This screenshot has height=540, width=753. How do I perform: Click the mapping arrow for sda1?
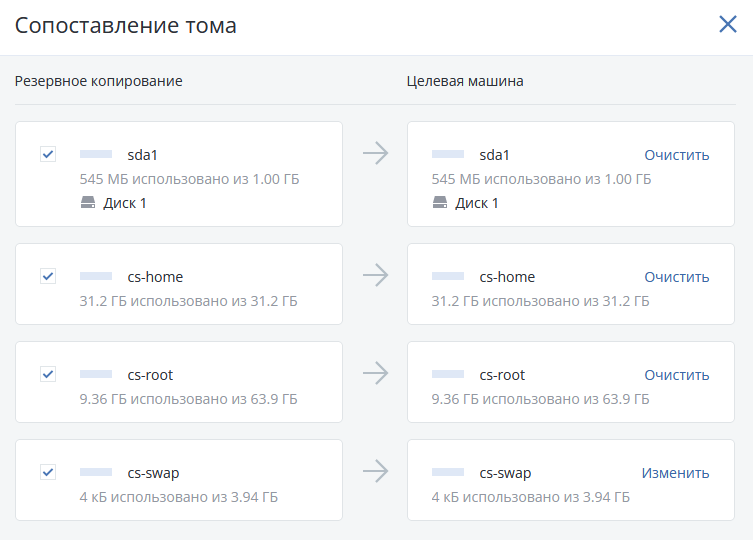point(375,153)
